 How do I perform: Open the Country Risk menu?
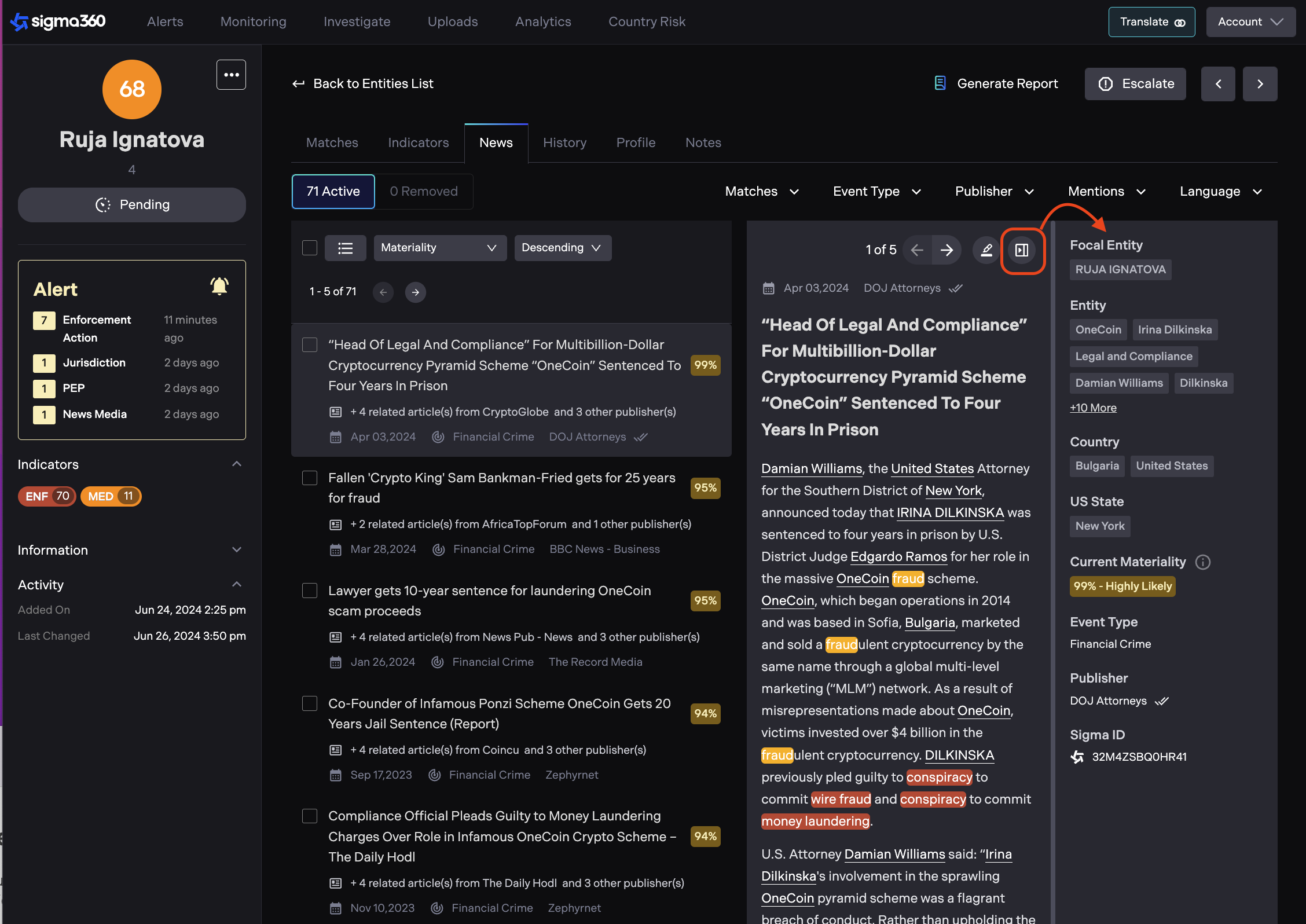point(647,22)
